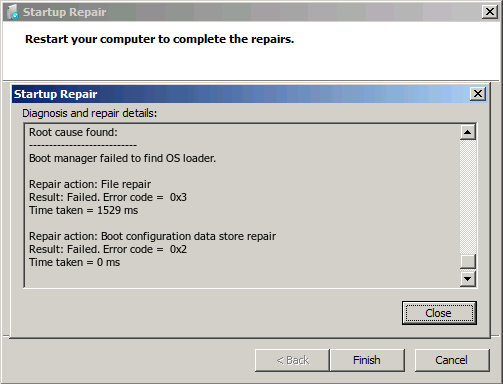Image resolution: width=503 pixels, height=384 pixels.
Task: Close the inner Startup Repair details dialog with X
Action: click(x=478, y=94)
